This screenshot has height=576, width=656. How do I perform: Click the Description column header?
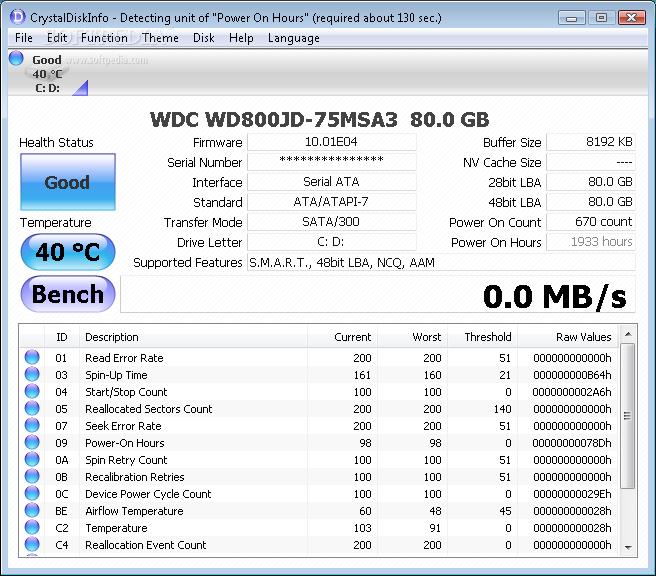click(193, 337)
